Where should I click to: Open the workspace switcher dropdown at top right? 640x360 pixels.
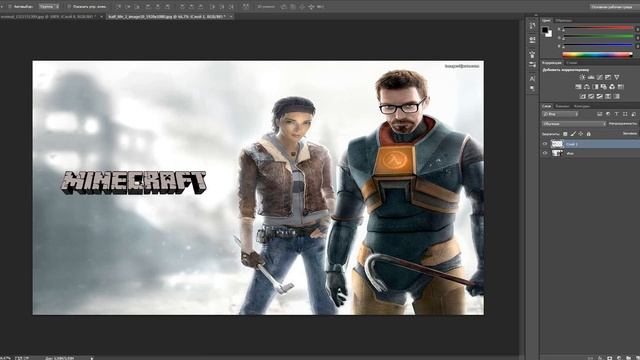point(614,7)
